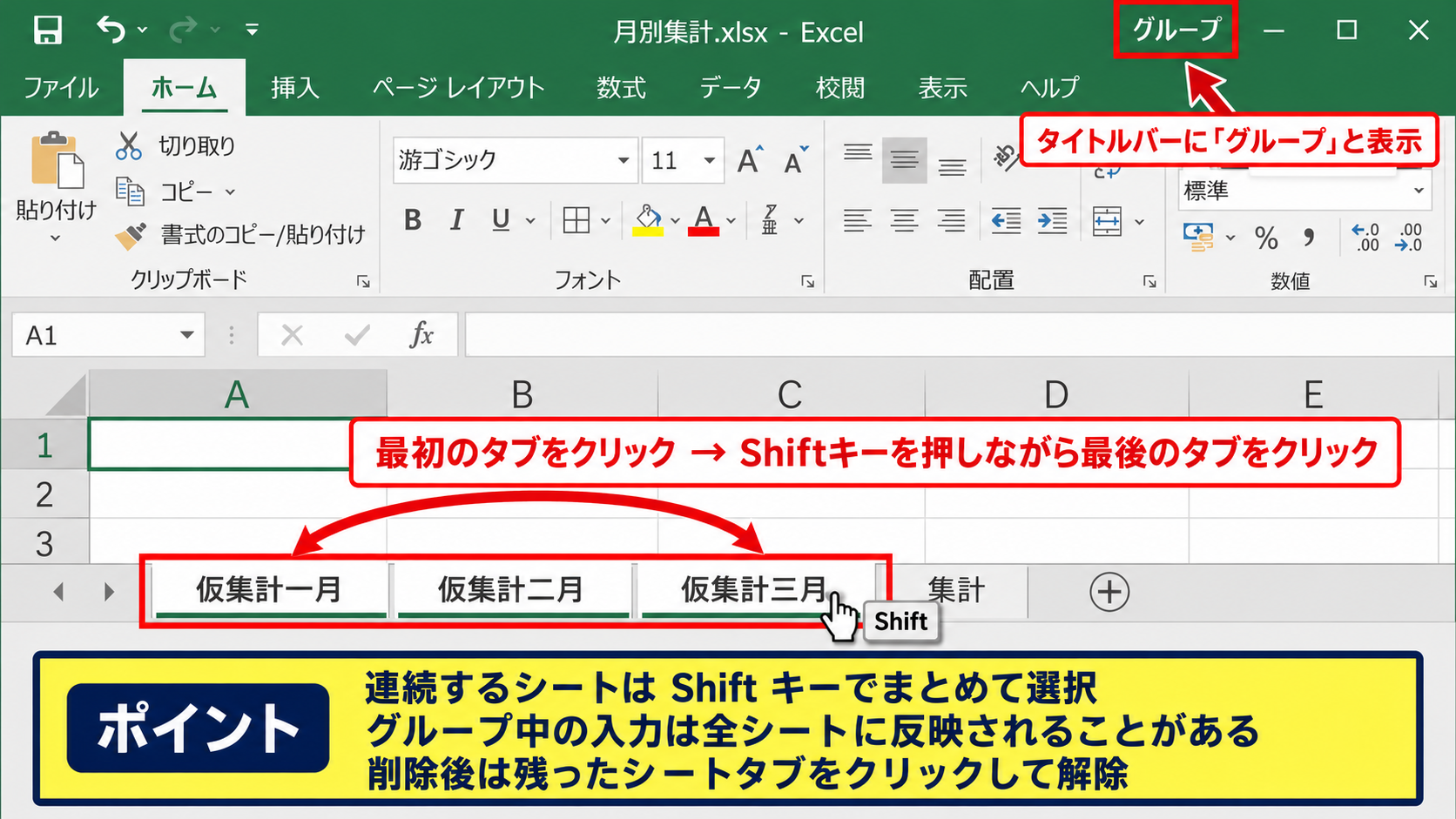The height and width of the screenshot is (819, 1456).
Task: Click the Format Painter brush icon
Action: click(x=131, y=235)
